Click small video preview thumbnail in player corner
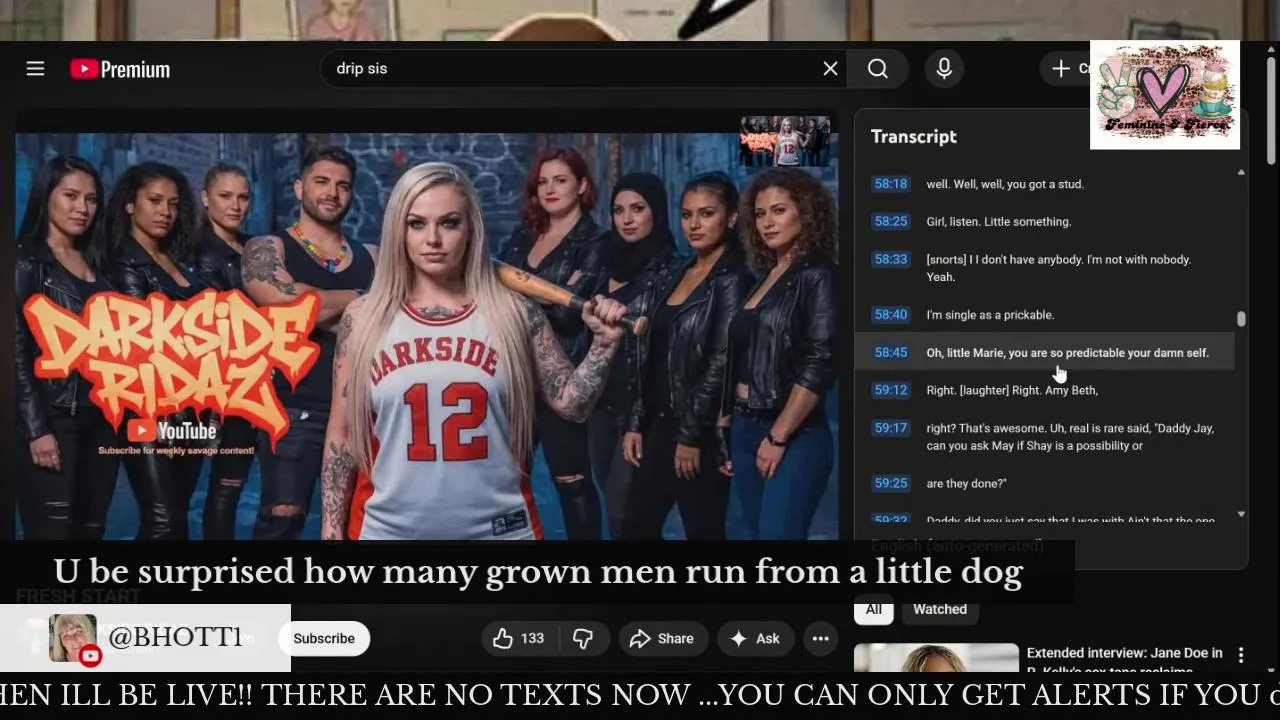 785,141
